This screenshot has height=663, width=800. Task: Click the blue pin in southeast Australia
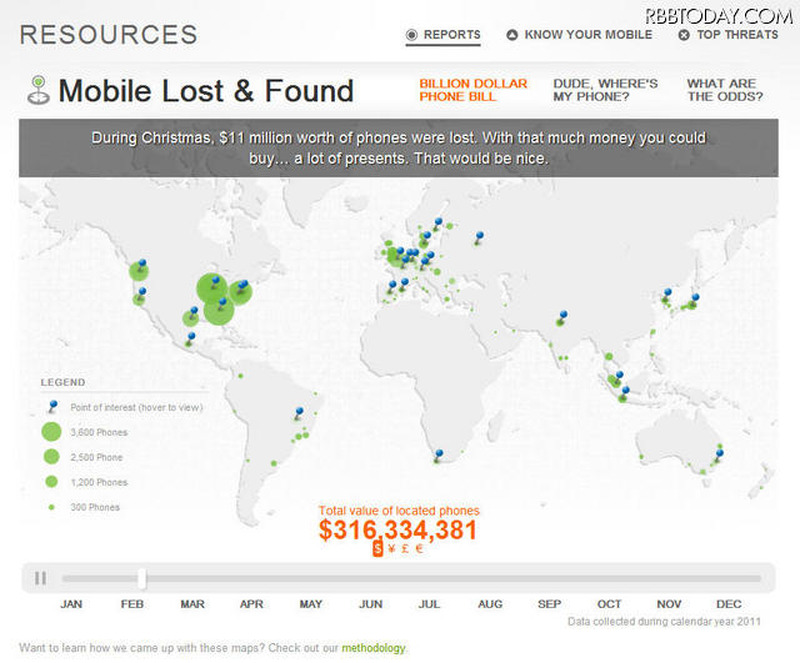[719, 453]
